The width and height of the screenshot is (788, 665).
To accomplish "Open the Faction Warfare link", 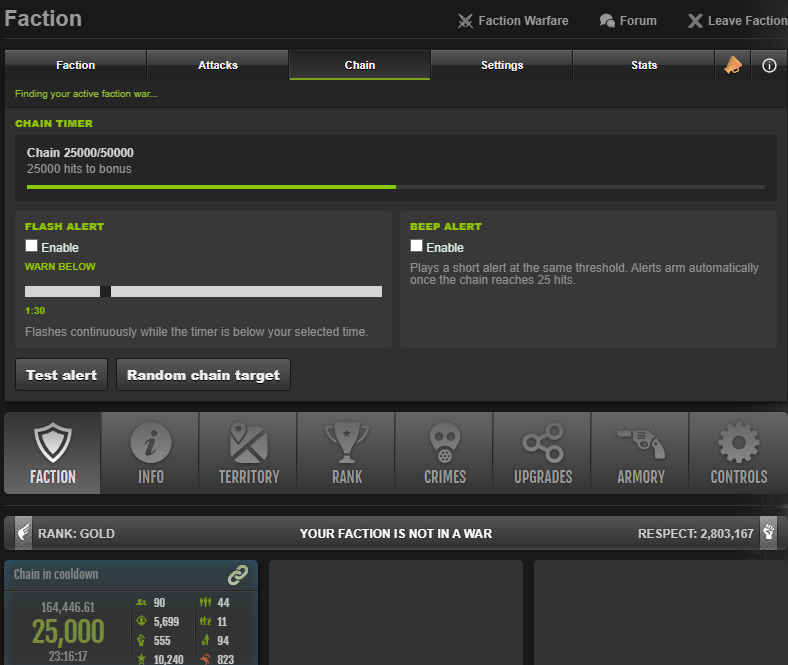I will pyautogui.click(x=513, y=21).
